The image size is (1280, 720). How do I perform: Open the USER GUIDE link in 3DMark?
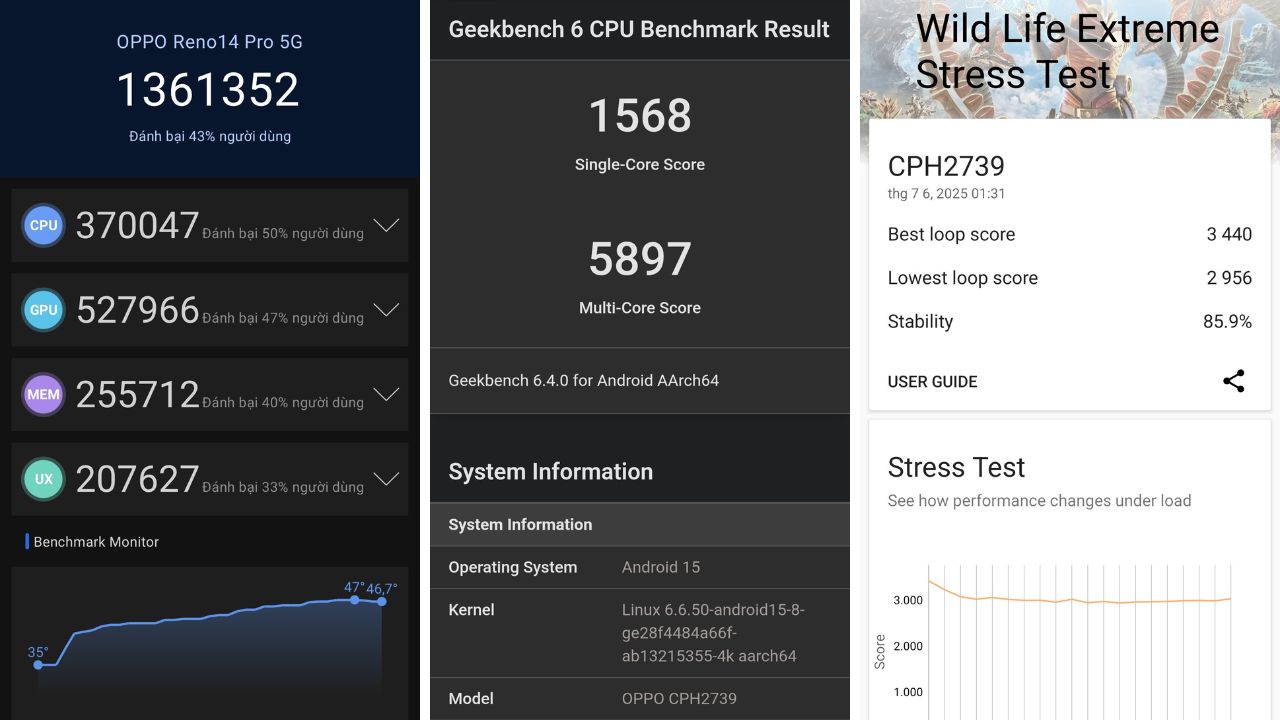pos(932,382)
